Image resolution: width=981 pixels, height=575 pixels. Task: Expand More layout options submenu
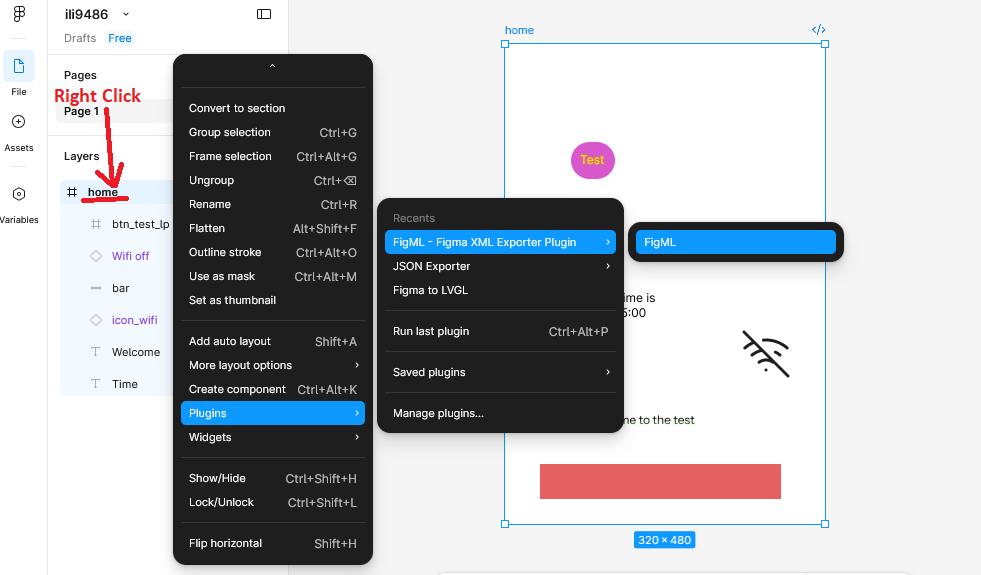[273, 365]
